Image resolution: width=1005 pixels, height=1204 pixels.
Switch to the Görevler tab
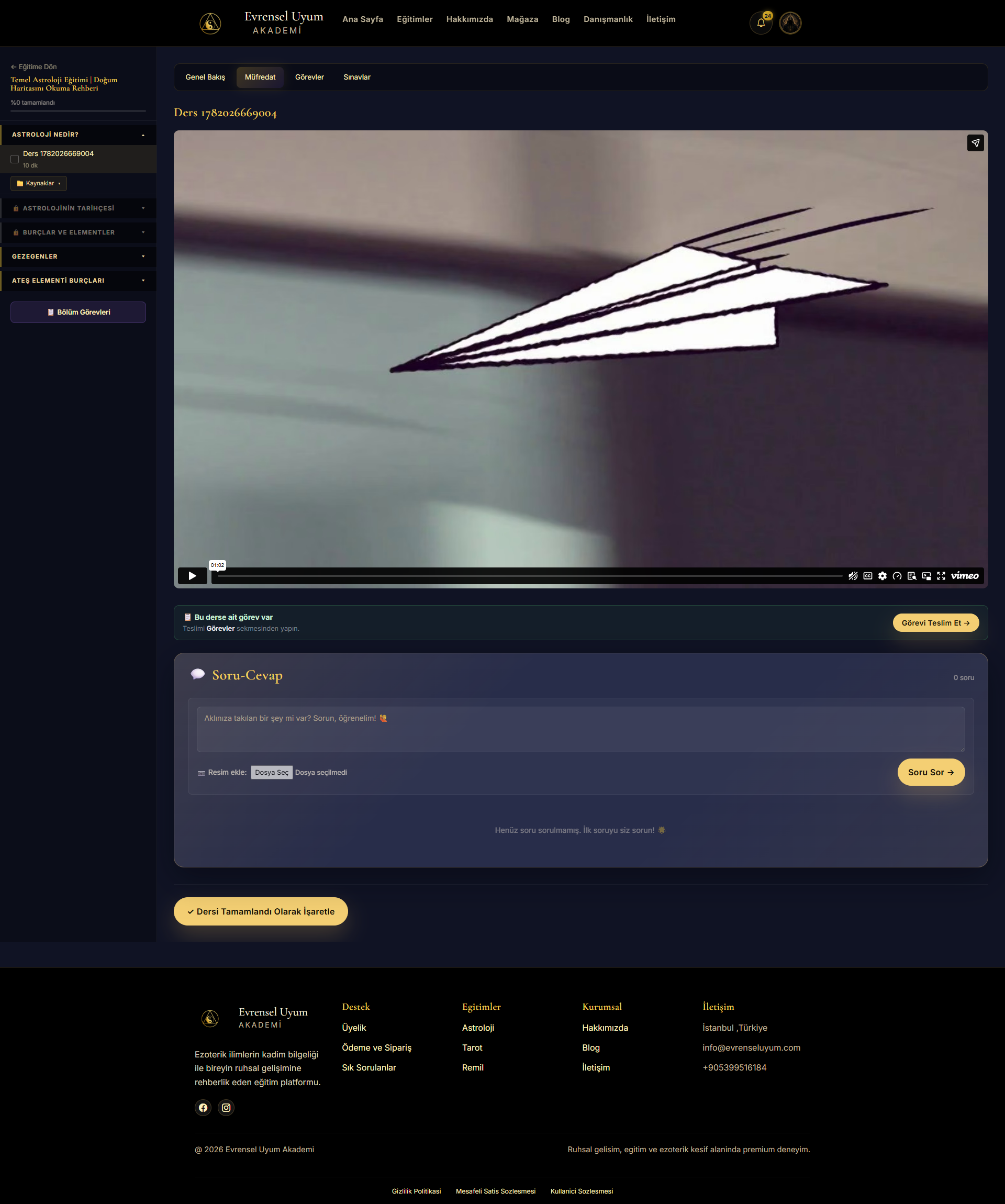[x=309, y=77]
